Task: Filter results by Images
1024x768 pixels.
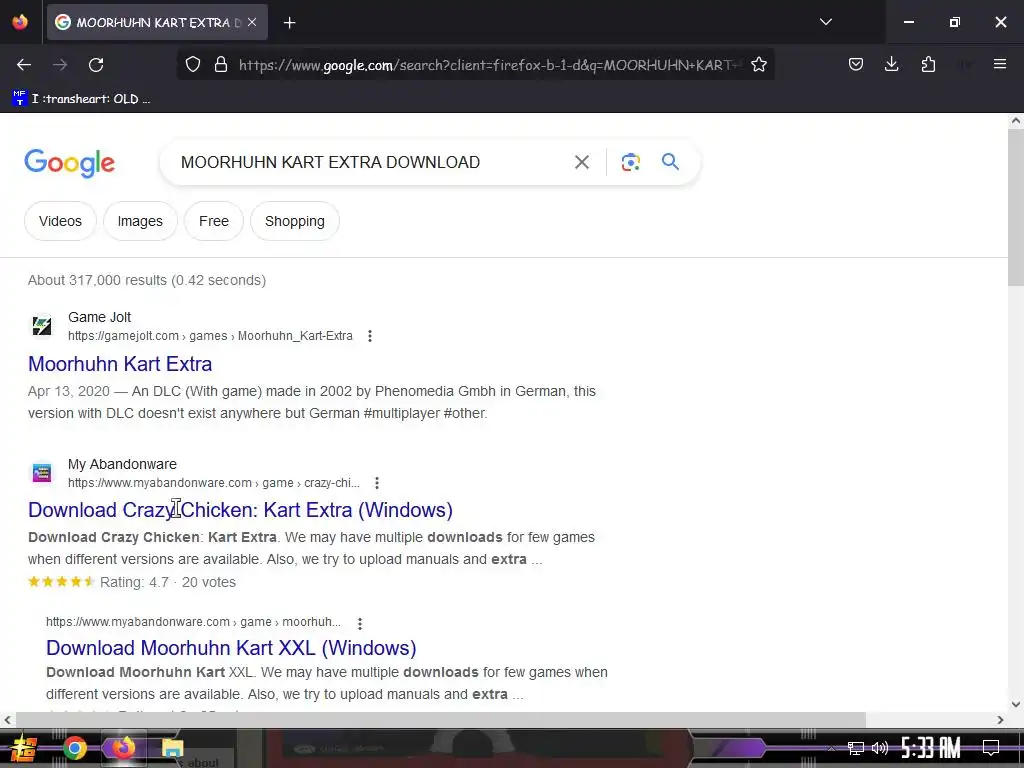Action: coord(140,221)
